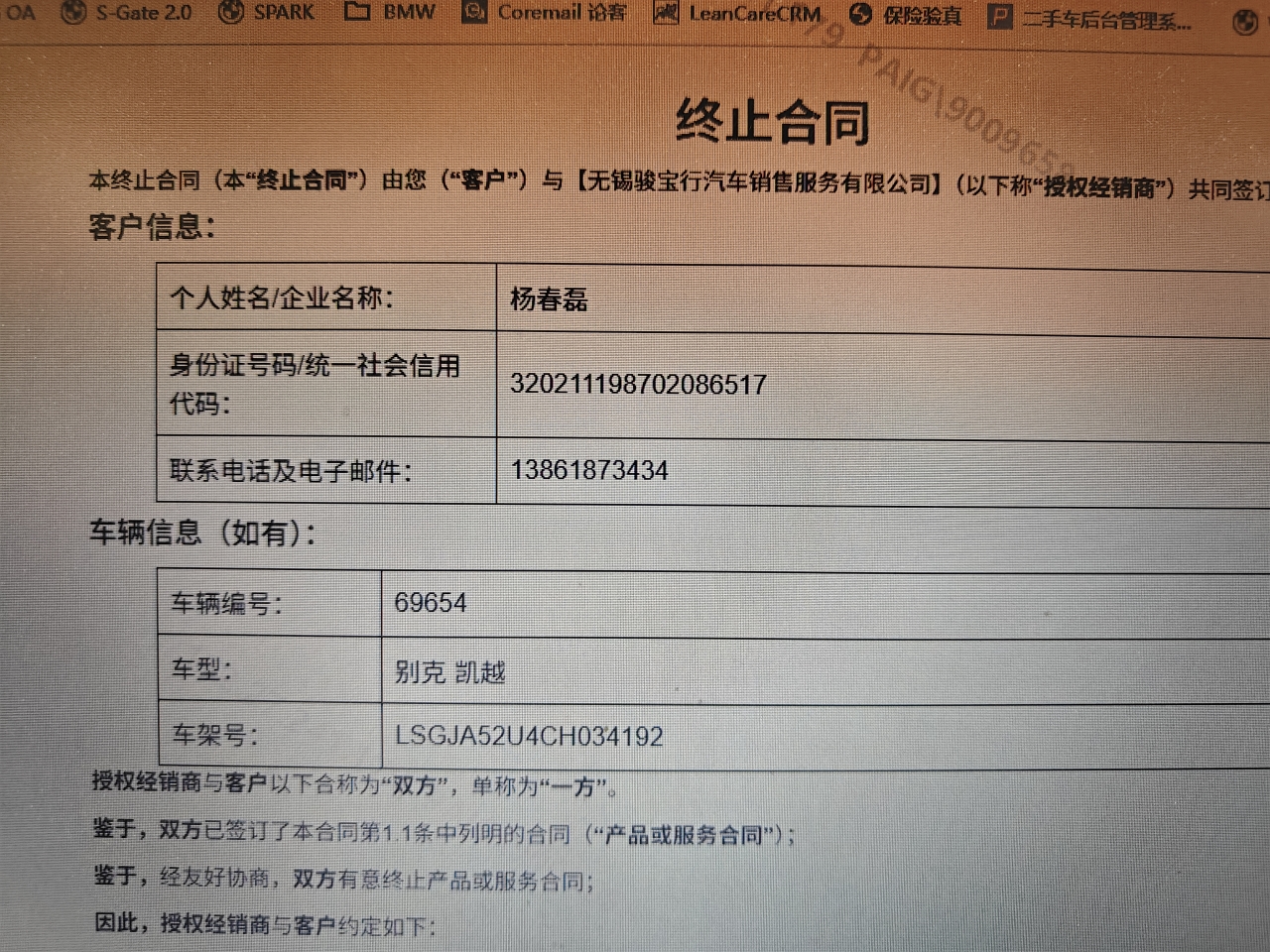1270x952 pixels.
Task: Click the 身份证号码/统一社会信用代码 label cell
Action: pos(326,384)
